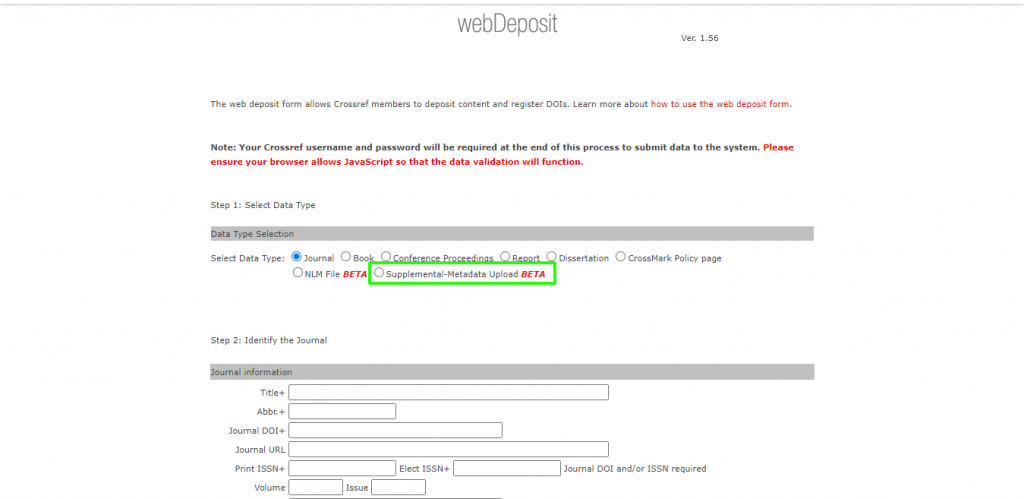
Task: Select the Book data type option
Action: pyautogui.click(x=346, y=257)
